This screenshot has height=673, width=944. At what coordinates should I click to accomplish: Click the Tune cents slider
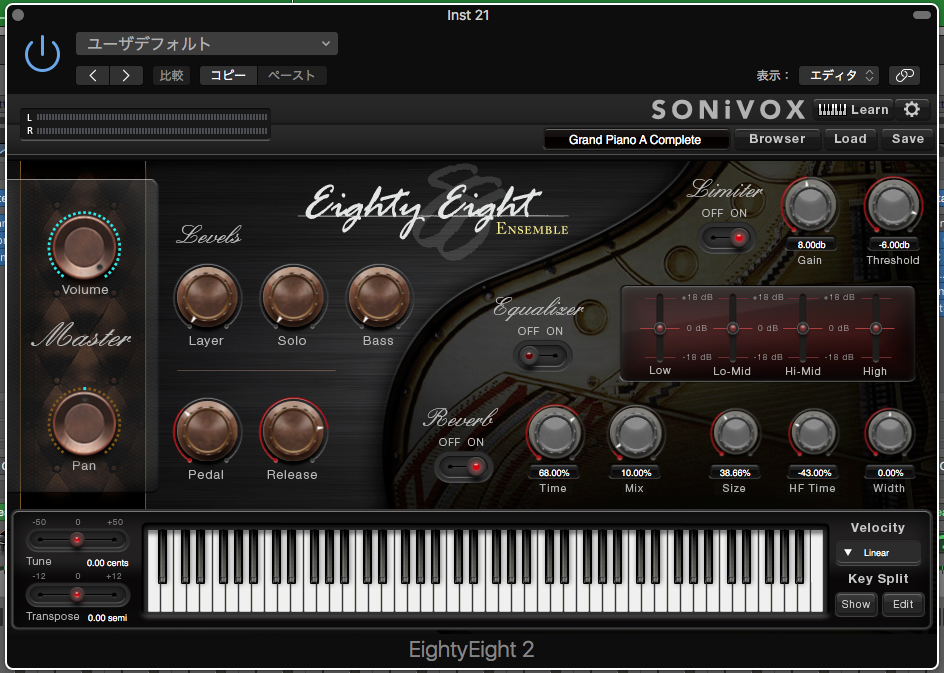77,539
